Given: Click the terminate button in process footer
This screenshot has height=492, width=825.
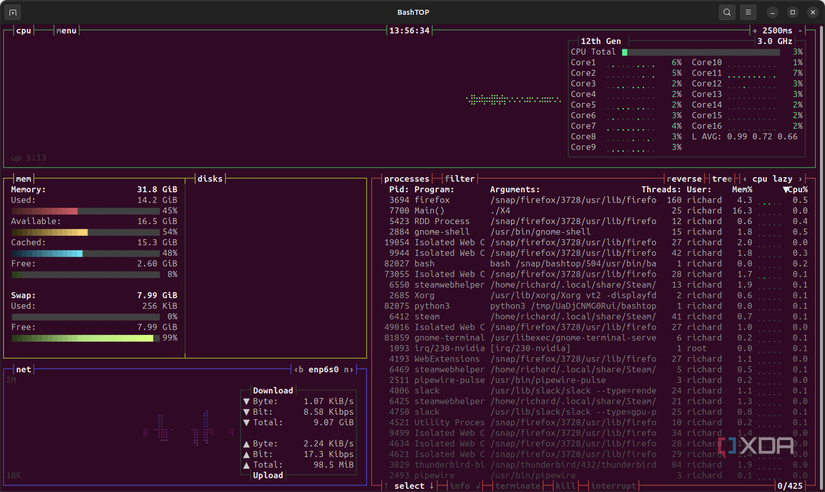Looking at the screenshot, I should coord(516,486).
